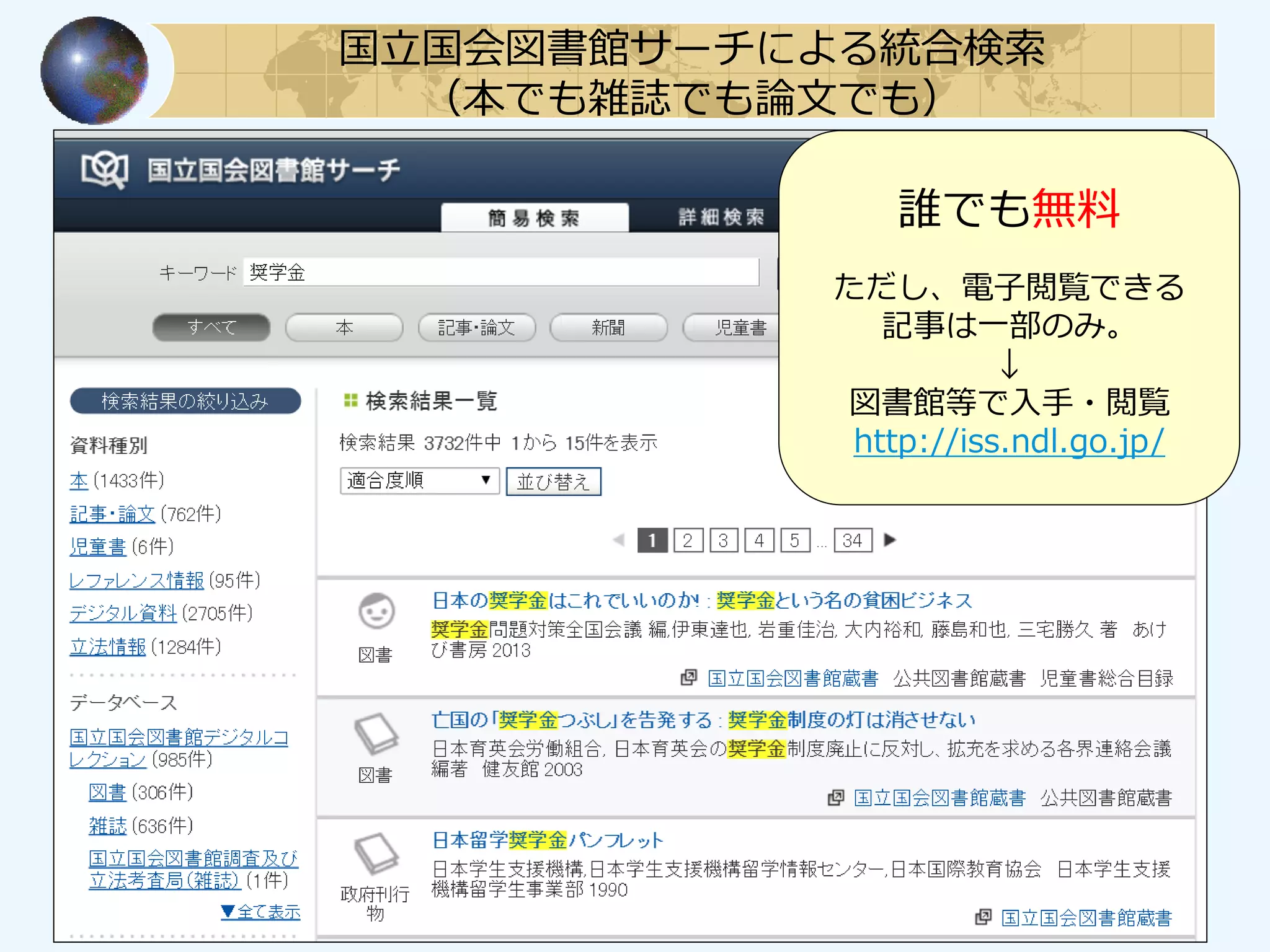Click the 検索結果の絞り込み header button
This screenshot has width=1270, height=952.
tap(185, 401)
